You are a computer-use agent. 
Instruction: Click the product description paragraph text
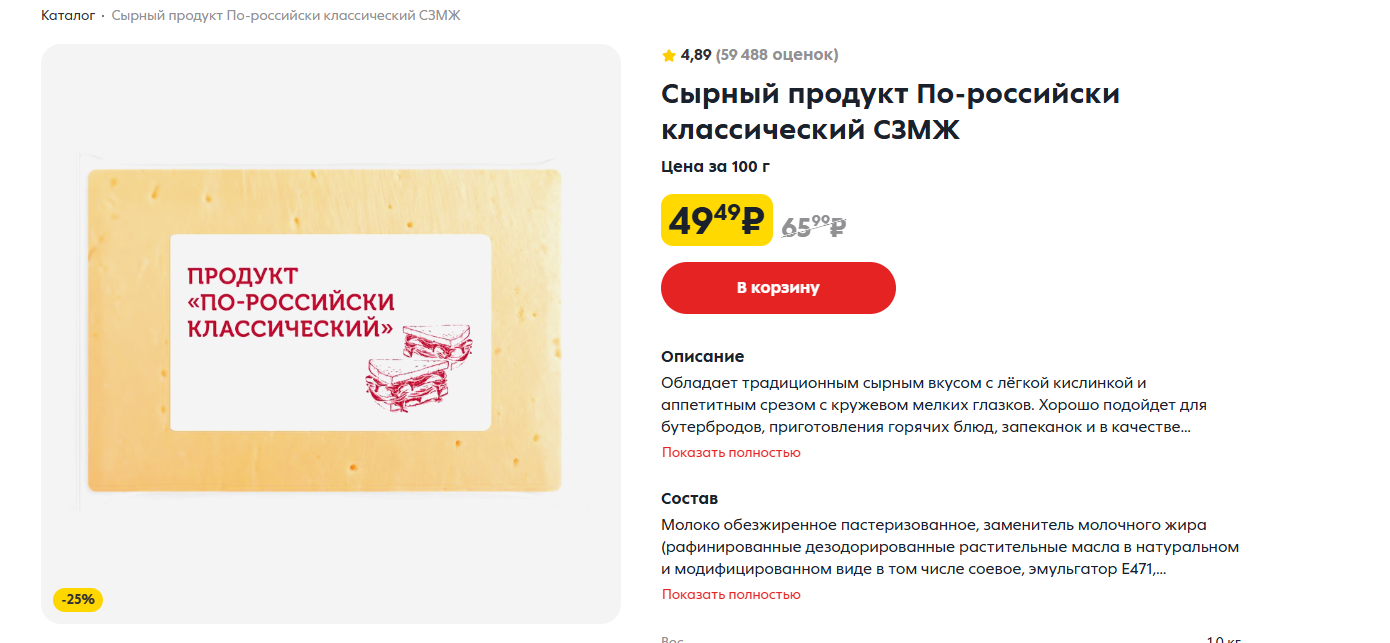coord(934,405)
